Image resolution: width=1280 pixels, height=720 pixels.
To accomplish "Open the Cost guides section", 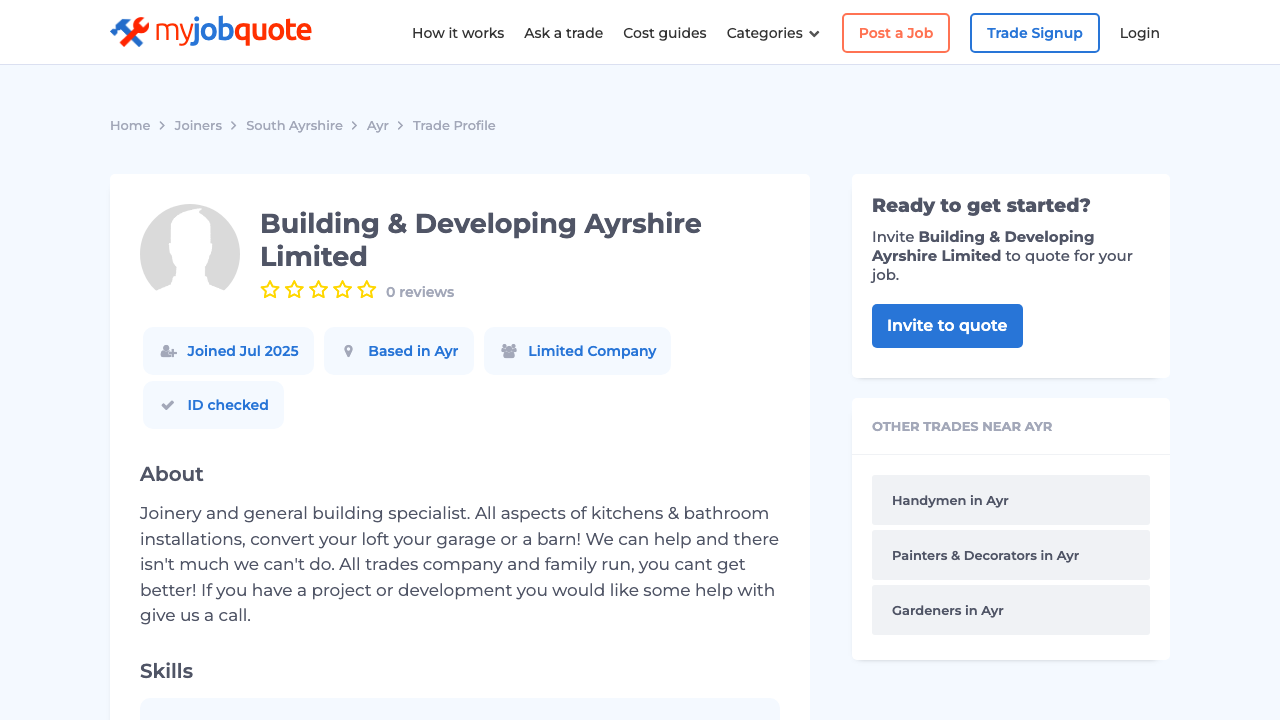I will point(664,33).
